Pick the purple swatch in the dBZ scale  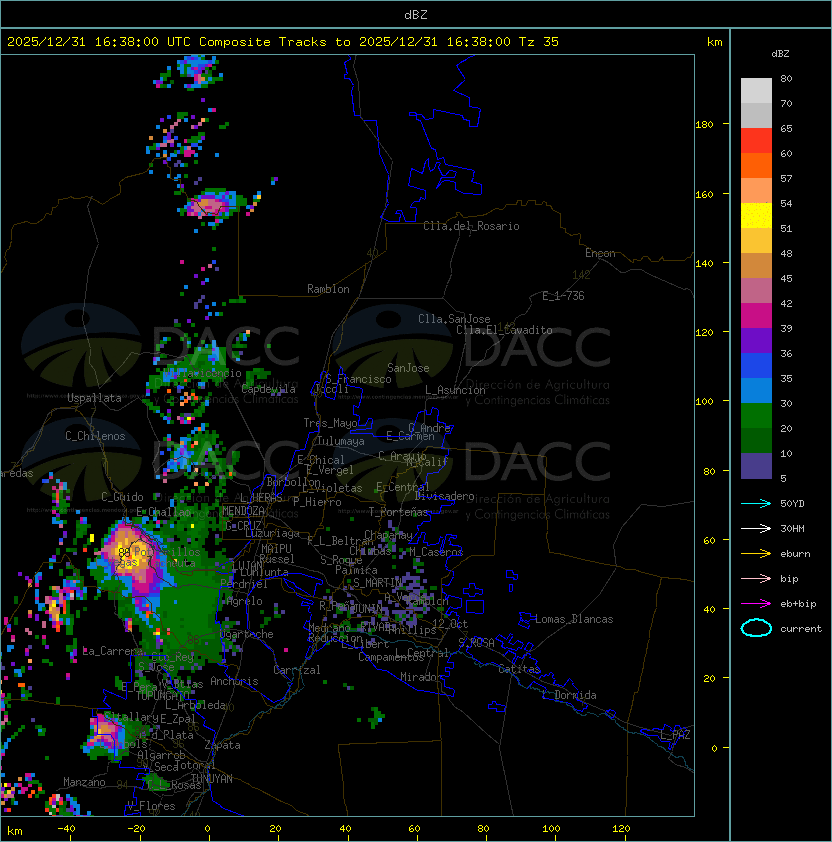[x=756, y=340]
